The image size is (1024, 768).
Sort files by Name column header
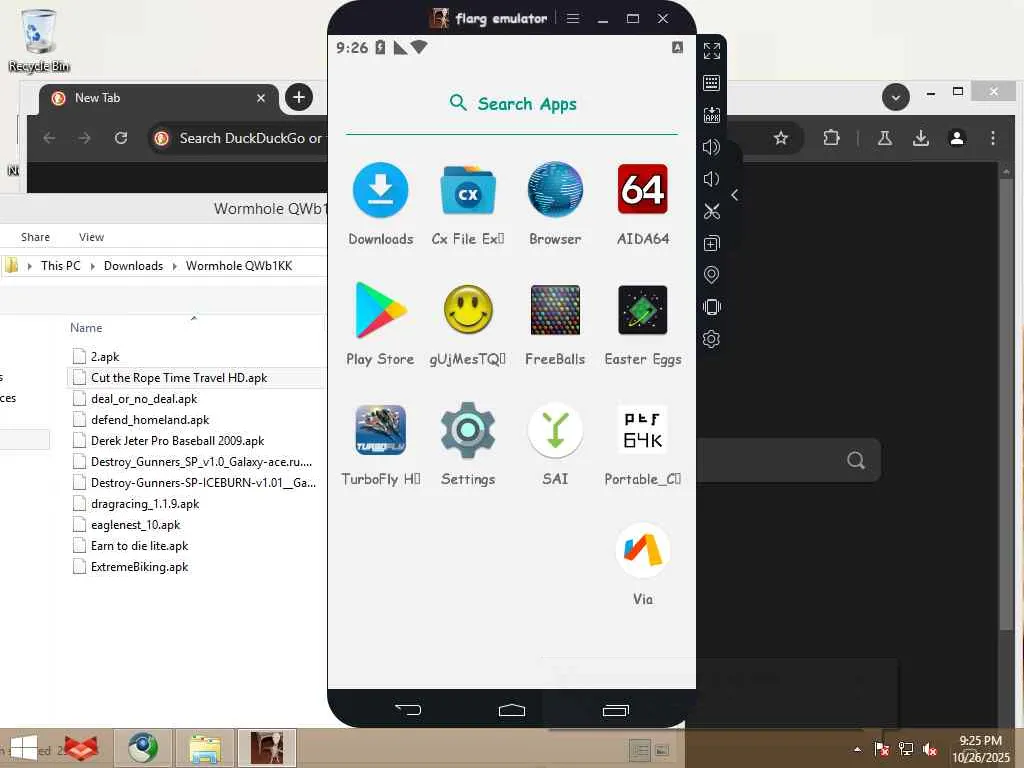click(x=86, y=328)
